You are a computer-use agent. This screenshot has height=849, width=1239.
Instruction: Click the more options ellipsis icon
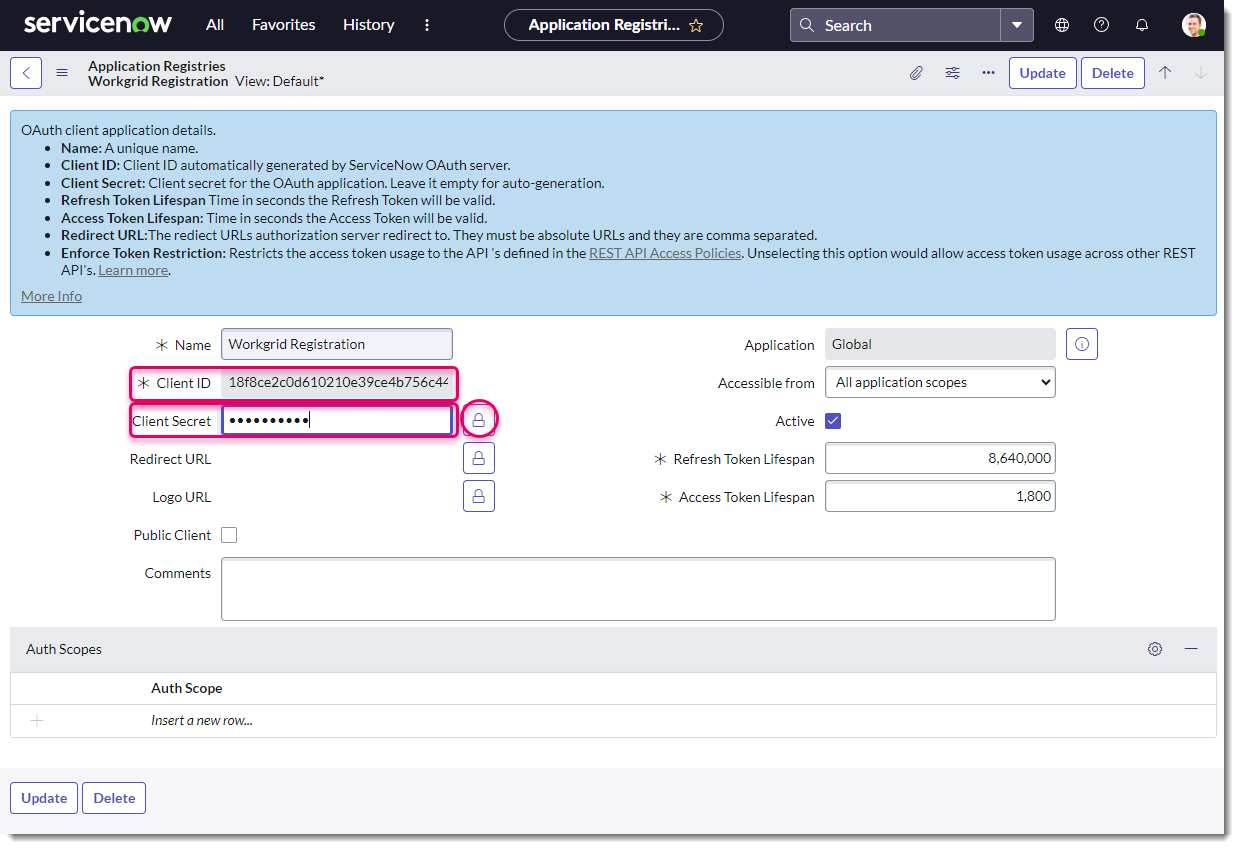[988, 72]
